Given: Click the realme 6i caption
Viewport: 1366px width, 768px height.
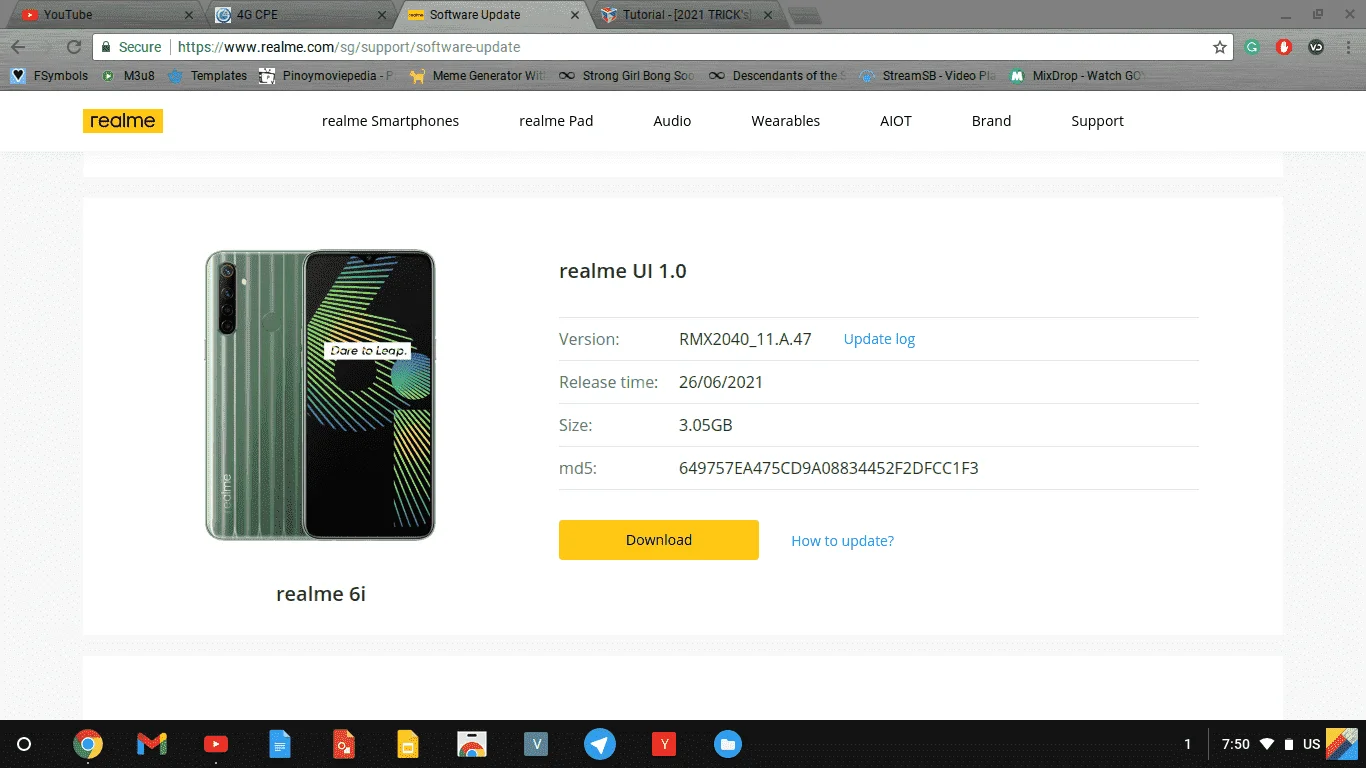Looking at the screenshot, I should (321, 594).
